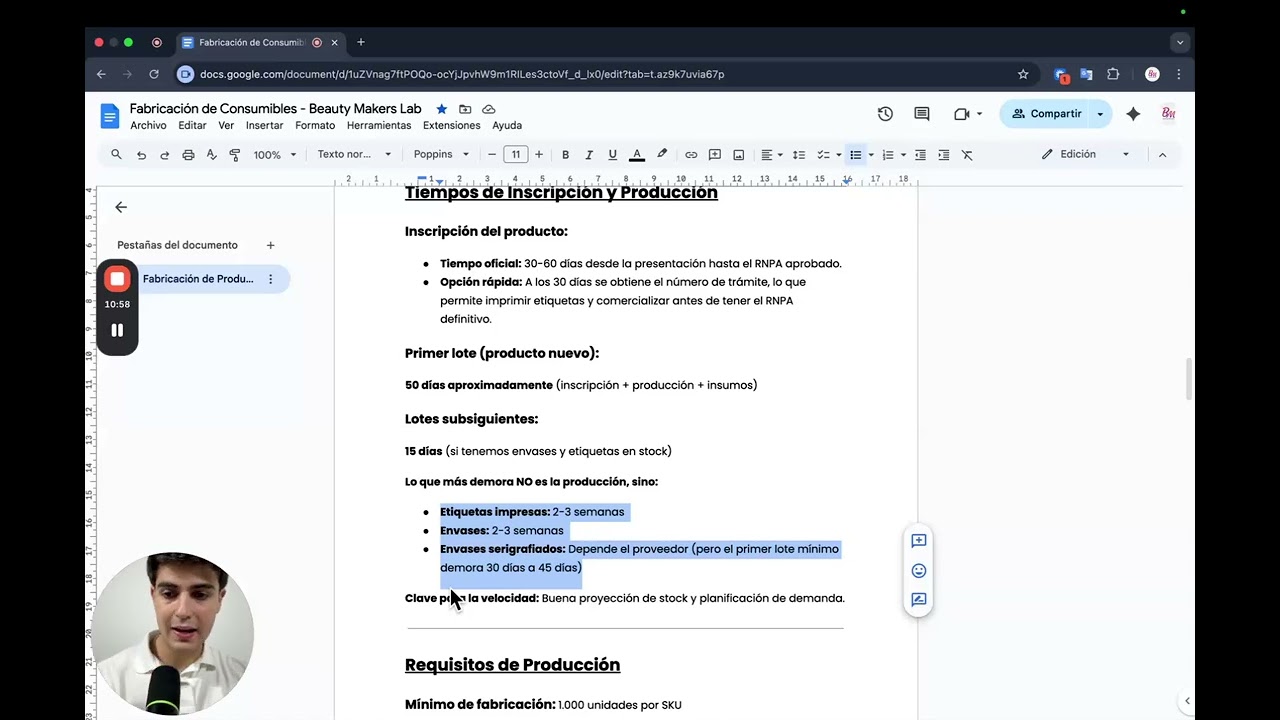Undo the last edit

[x=141, y=155]
